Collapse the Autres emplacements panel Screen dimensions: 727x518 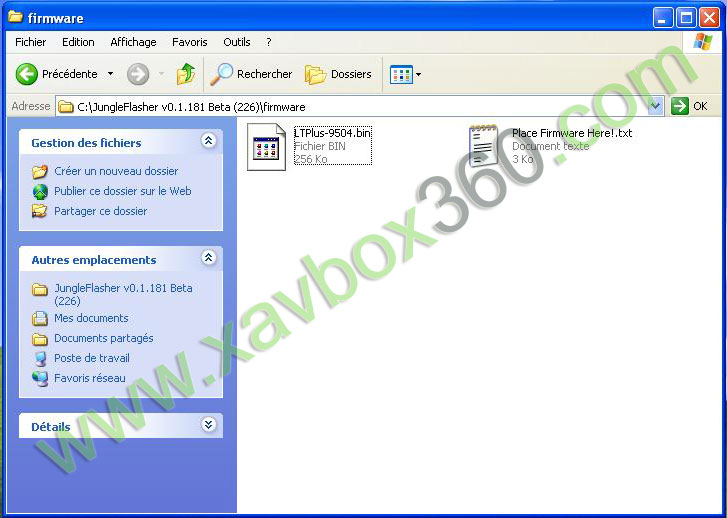tap(208, 258)
